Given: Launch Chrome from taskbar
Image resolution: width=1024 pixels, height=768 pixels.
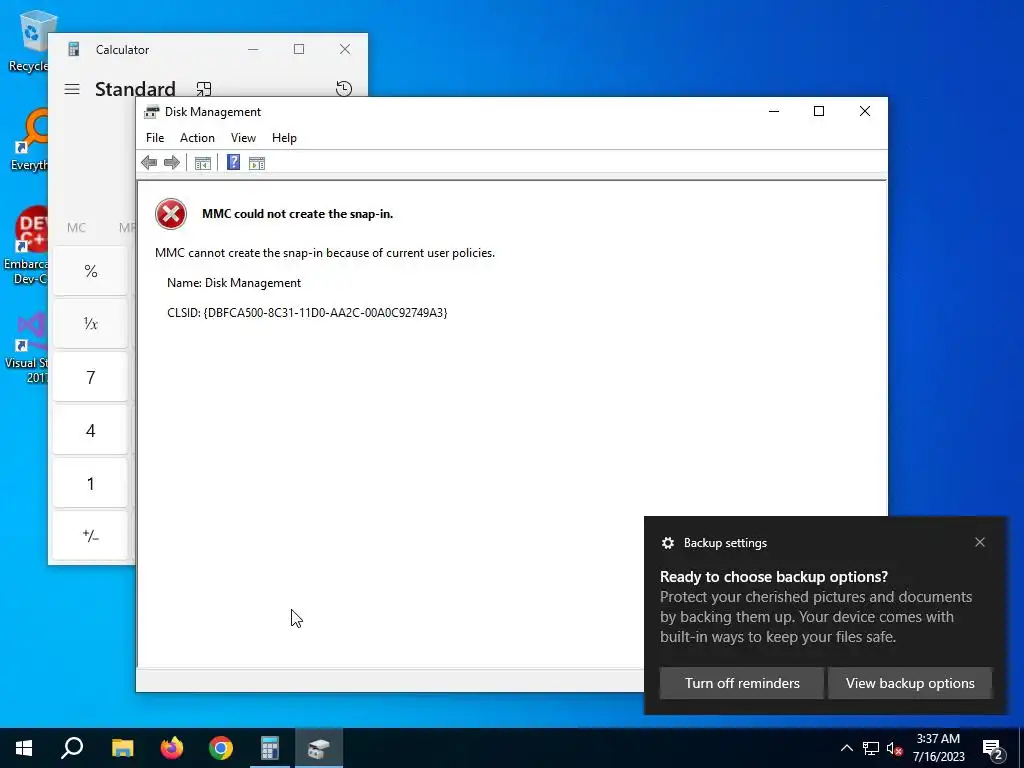Looking at the screenshot, I should (x=221, y=748).
